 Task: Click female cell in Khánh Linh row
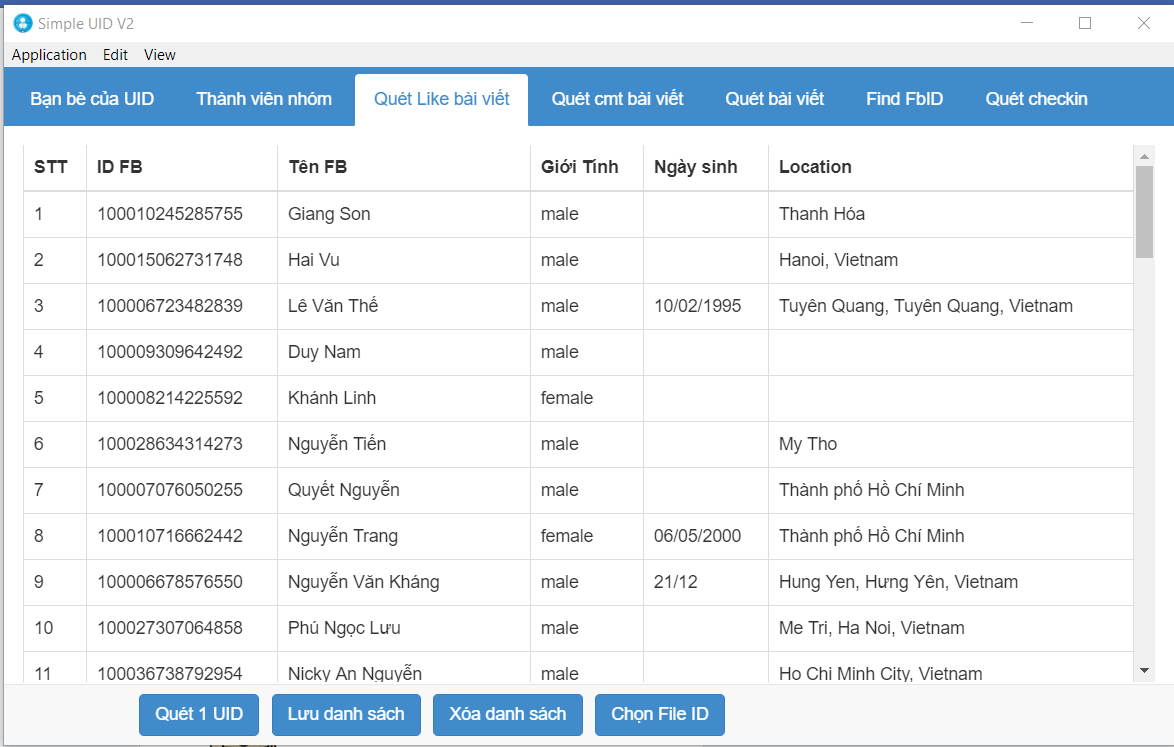tap(587, 399)
